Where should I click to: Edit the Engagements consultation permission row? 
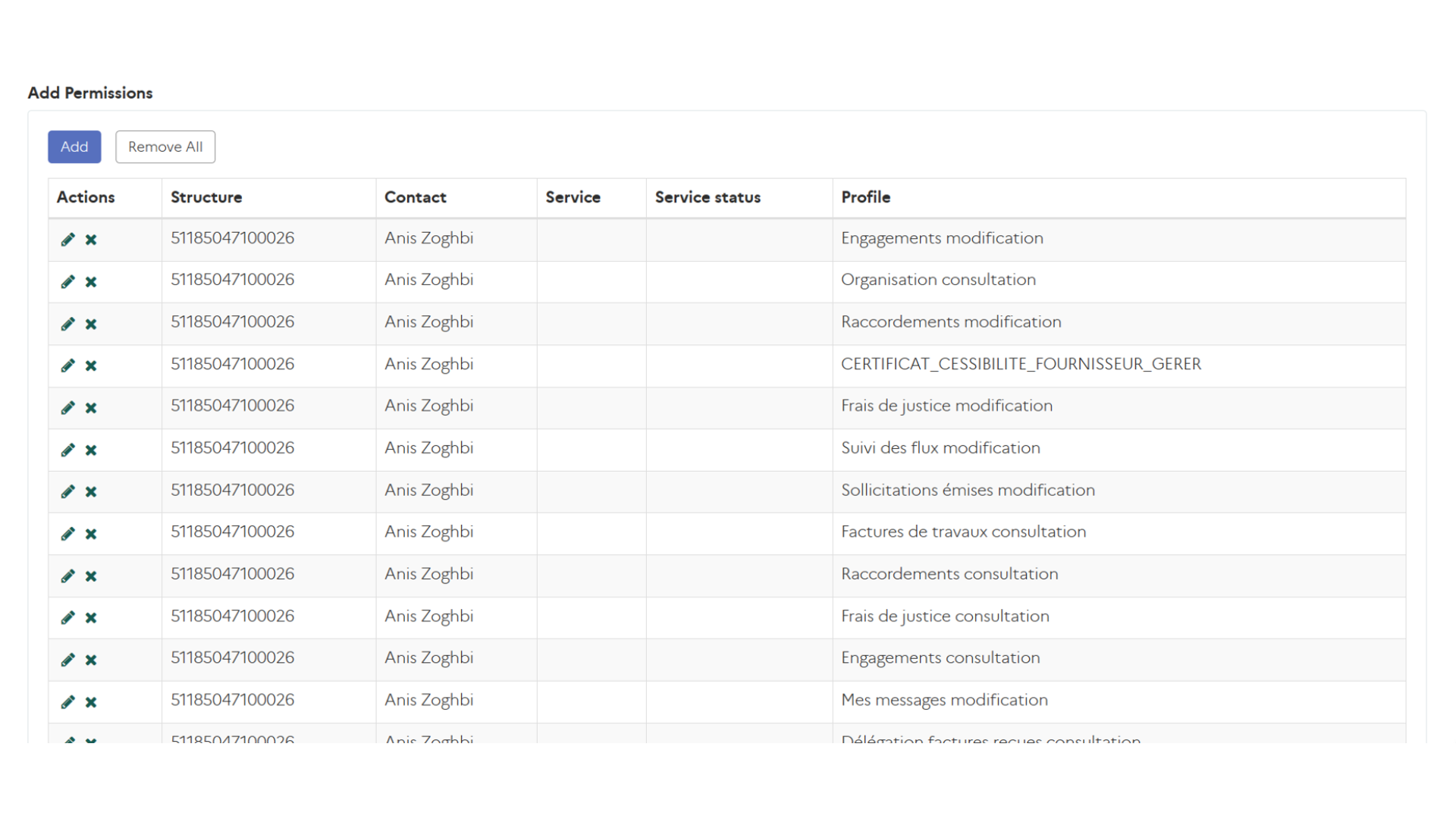pos(67,660)
